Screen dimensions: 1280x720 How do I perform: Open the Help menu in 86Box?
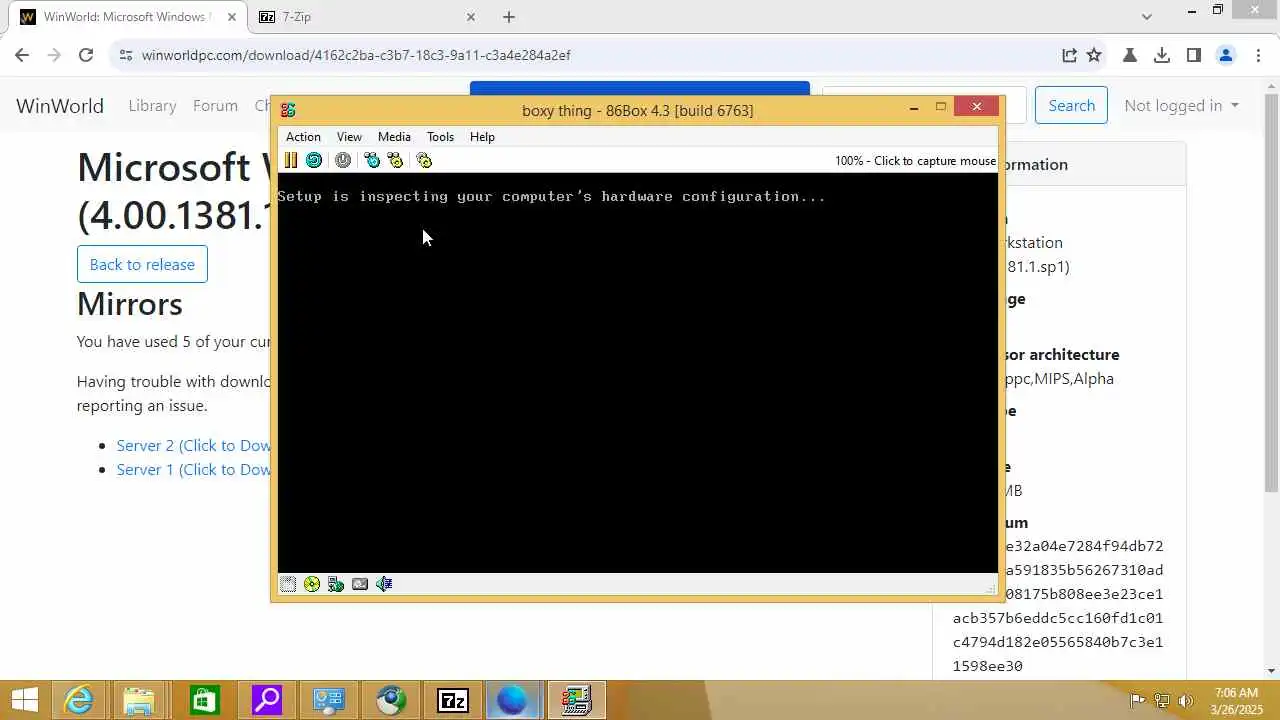pos(482,137)
